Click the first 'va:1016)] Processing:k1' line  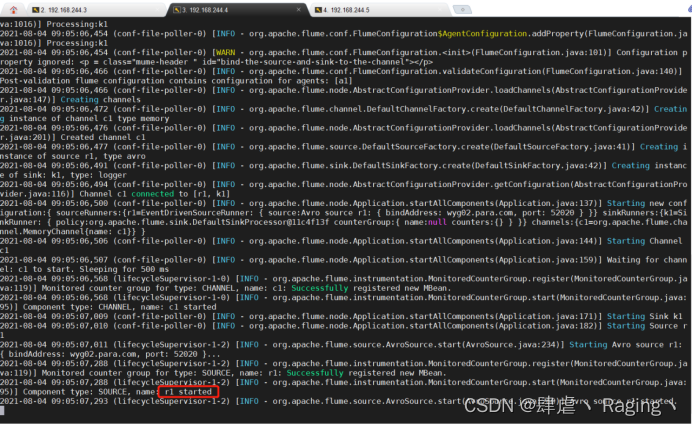tap(54, 24)
